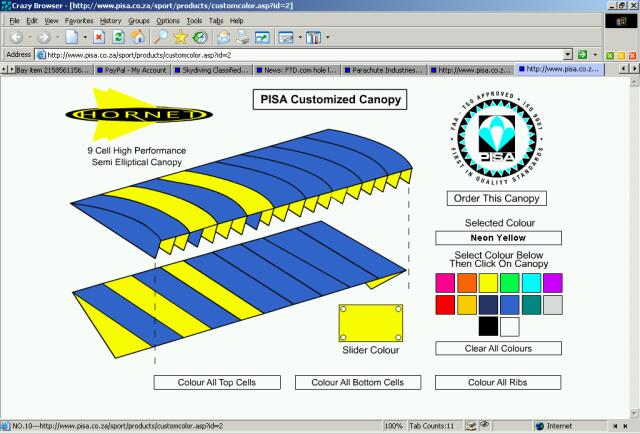Select the pink colour swatch
Viewport: 640px width, 434px height.
(445, 283)
